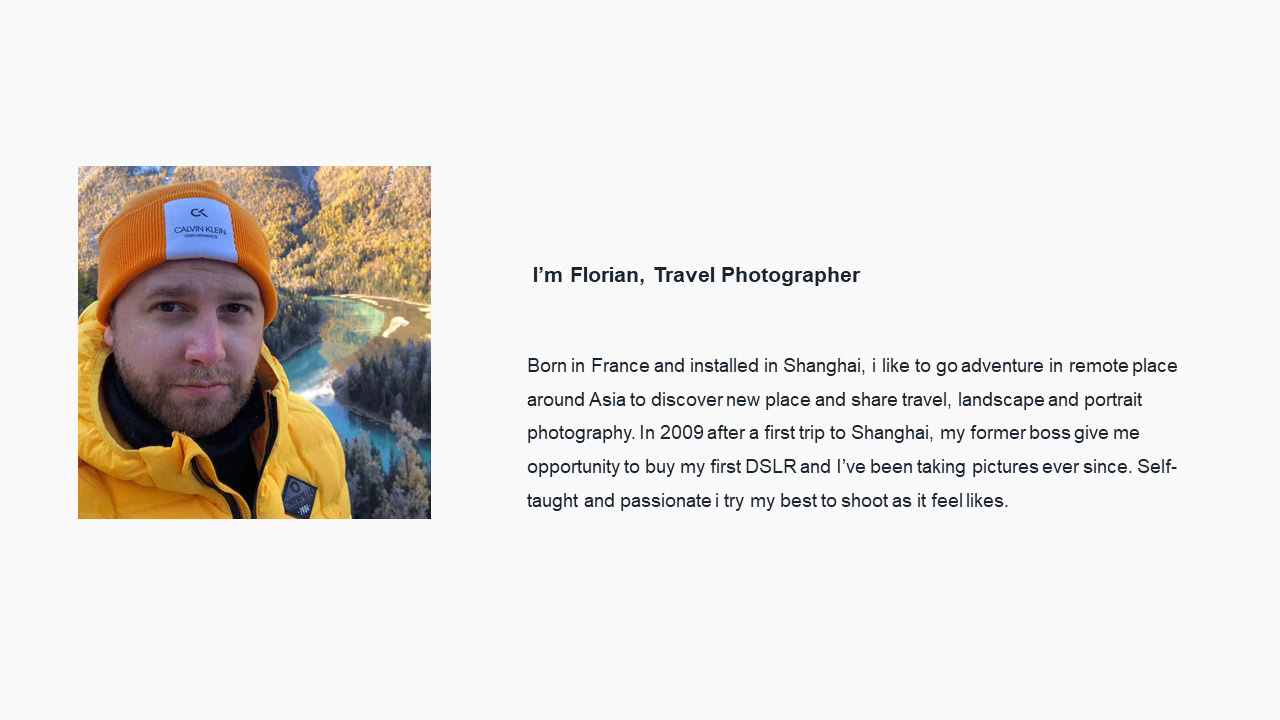The image size is (1280, 720).
Task: Click the word "remote" in the first line
Action: (x=1098, y=366)
